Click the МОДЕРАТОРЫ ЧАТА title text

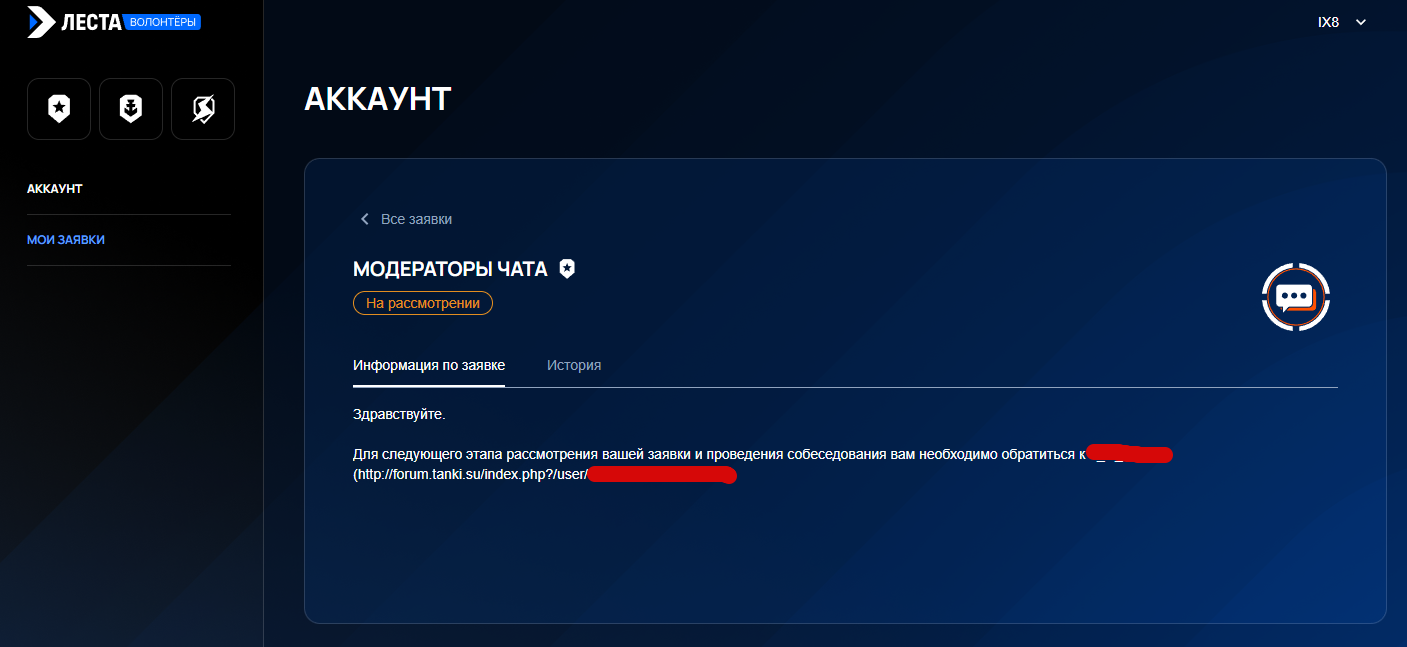coord(450,269)
